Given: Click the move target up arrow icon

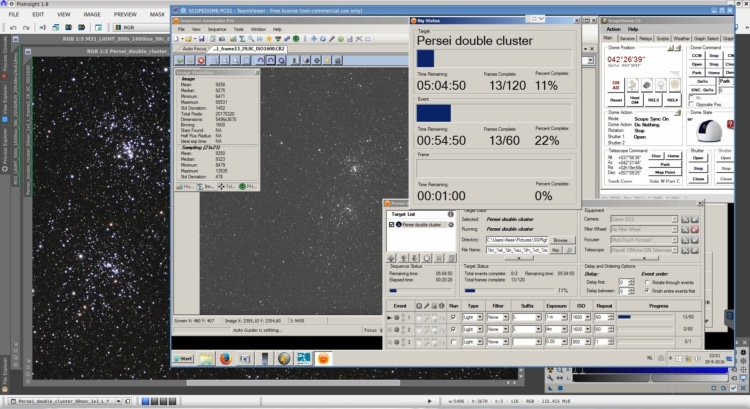Looking at the screenshot, I should 403,258.
